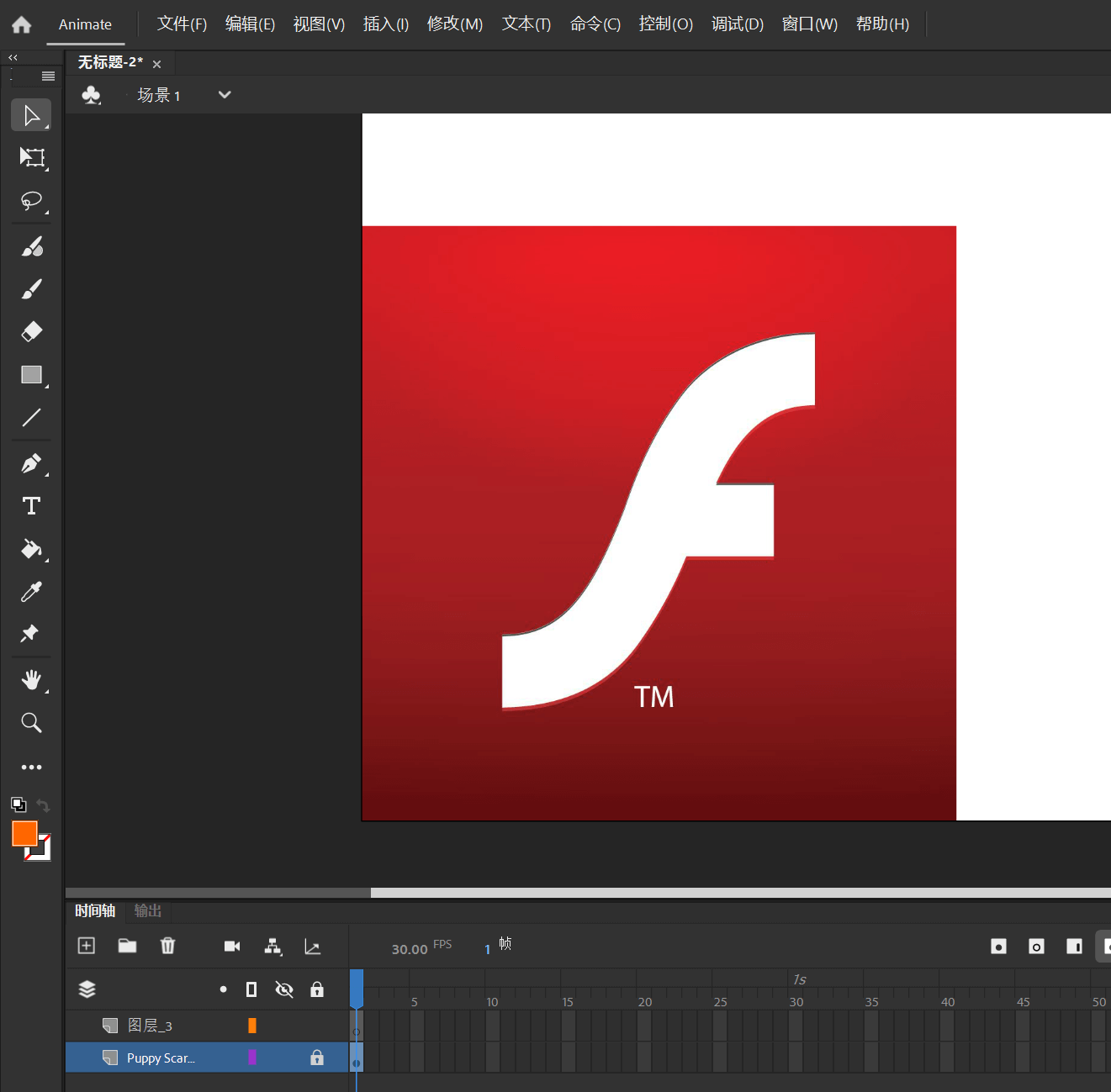Open the 文件(F) menu
The height and width of the screenshot is (1092, 1111).
182,24
